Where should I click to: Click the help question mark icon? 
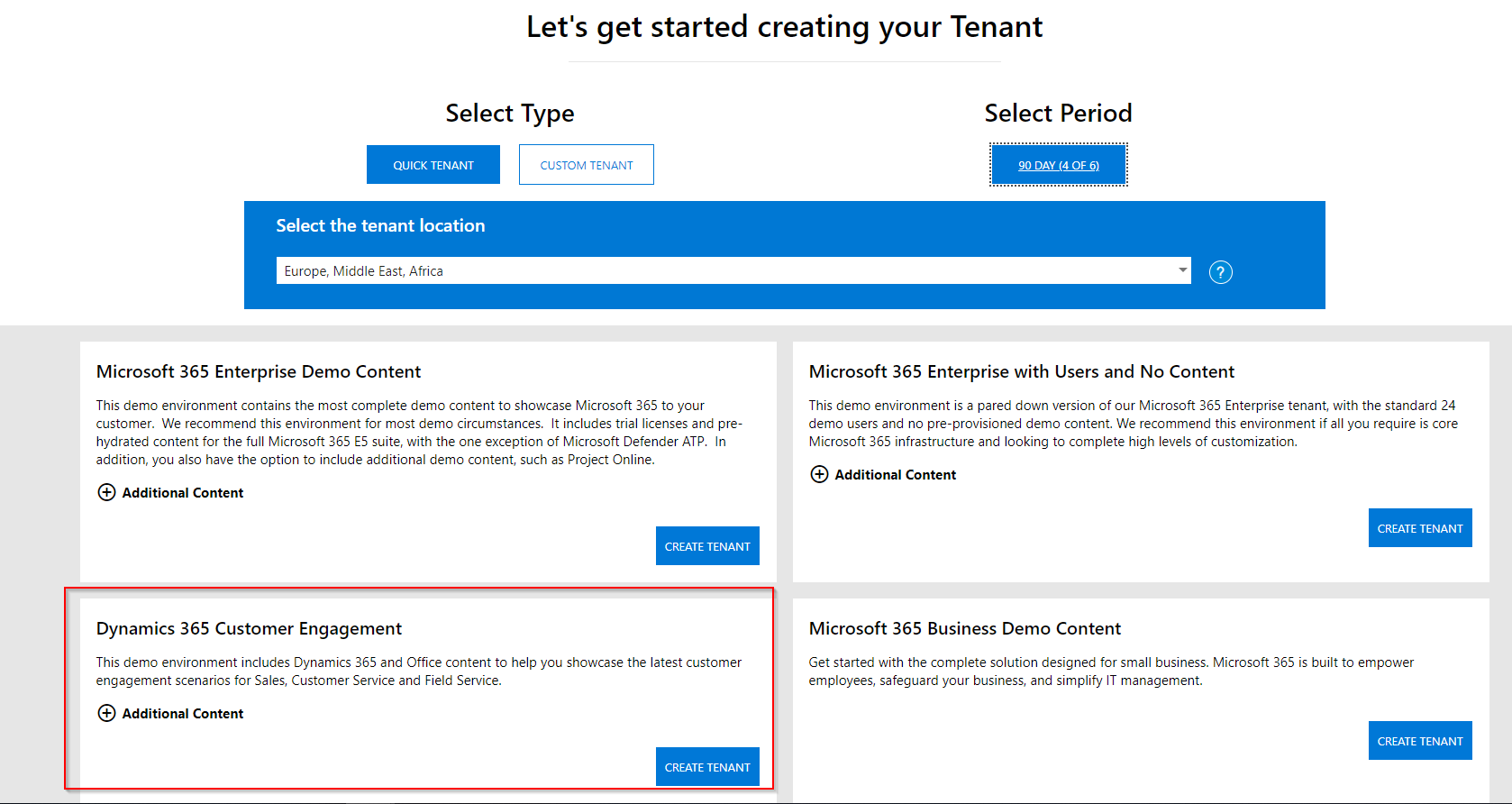coord(1220,272)
